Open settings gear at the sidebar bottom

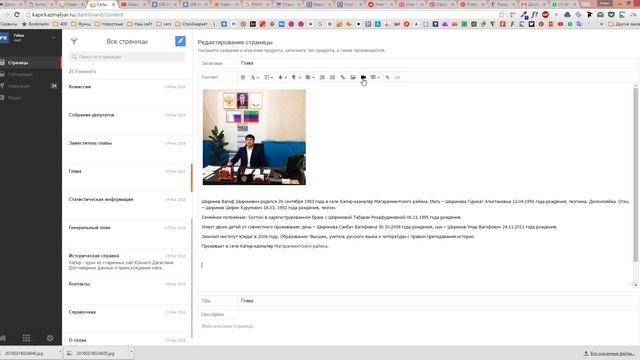(50, 338)
